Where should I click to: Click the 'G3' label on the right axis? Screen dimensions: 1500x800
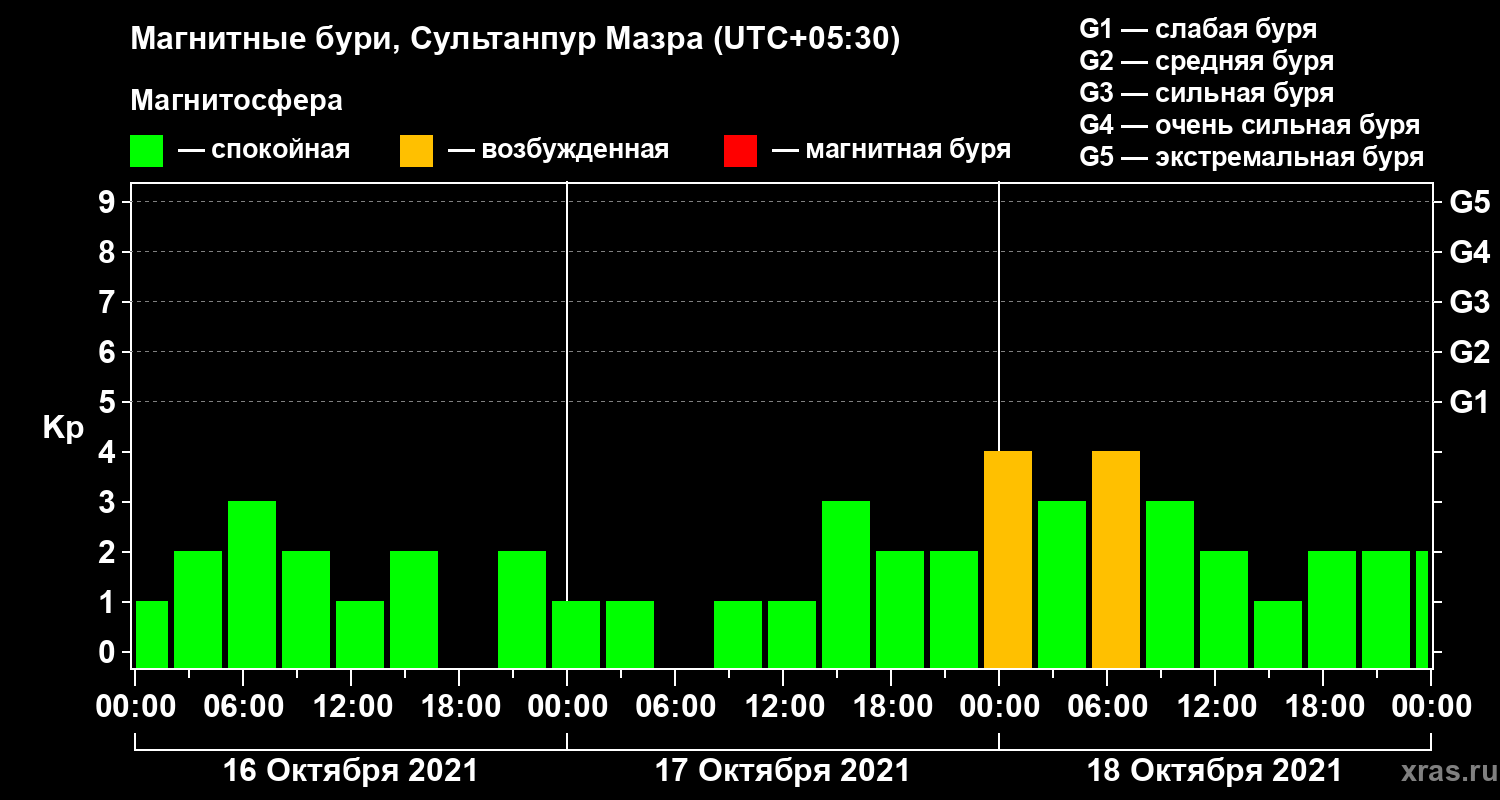click(x=1469, y=302)
